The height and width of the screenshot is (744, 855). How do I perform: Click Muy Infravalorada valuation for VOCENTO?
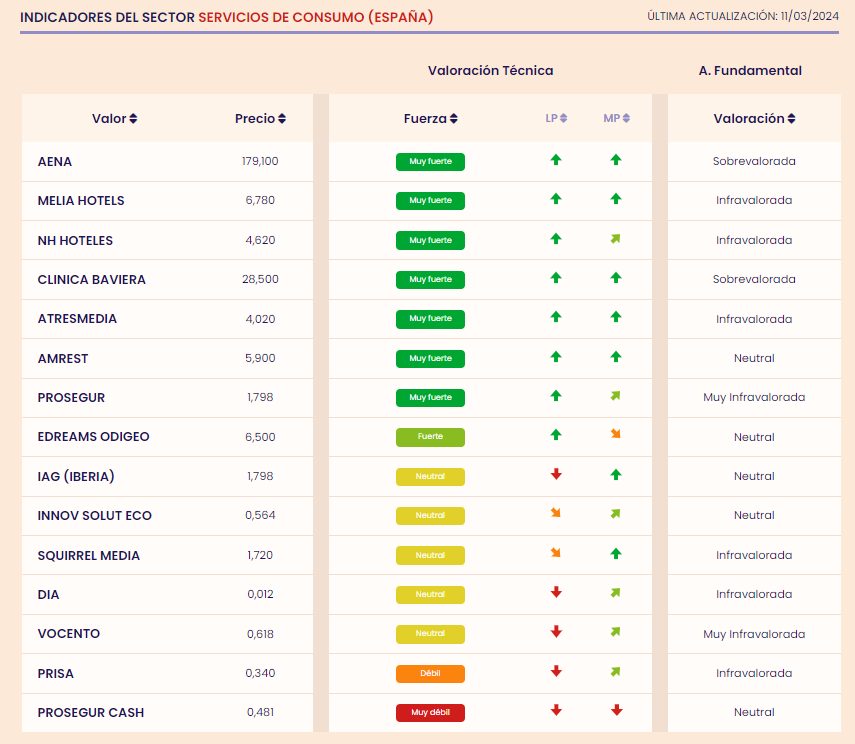coord(754,634)
